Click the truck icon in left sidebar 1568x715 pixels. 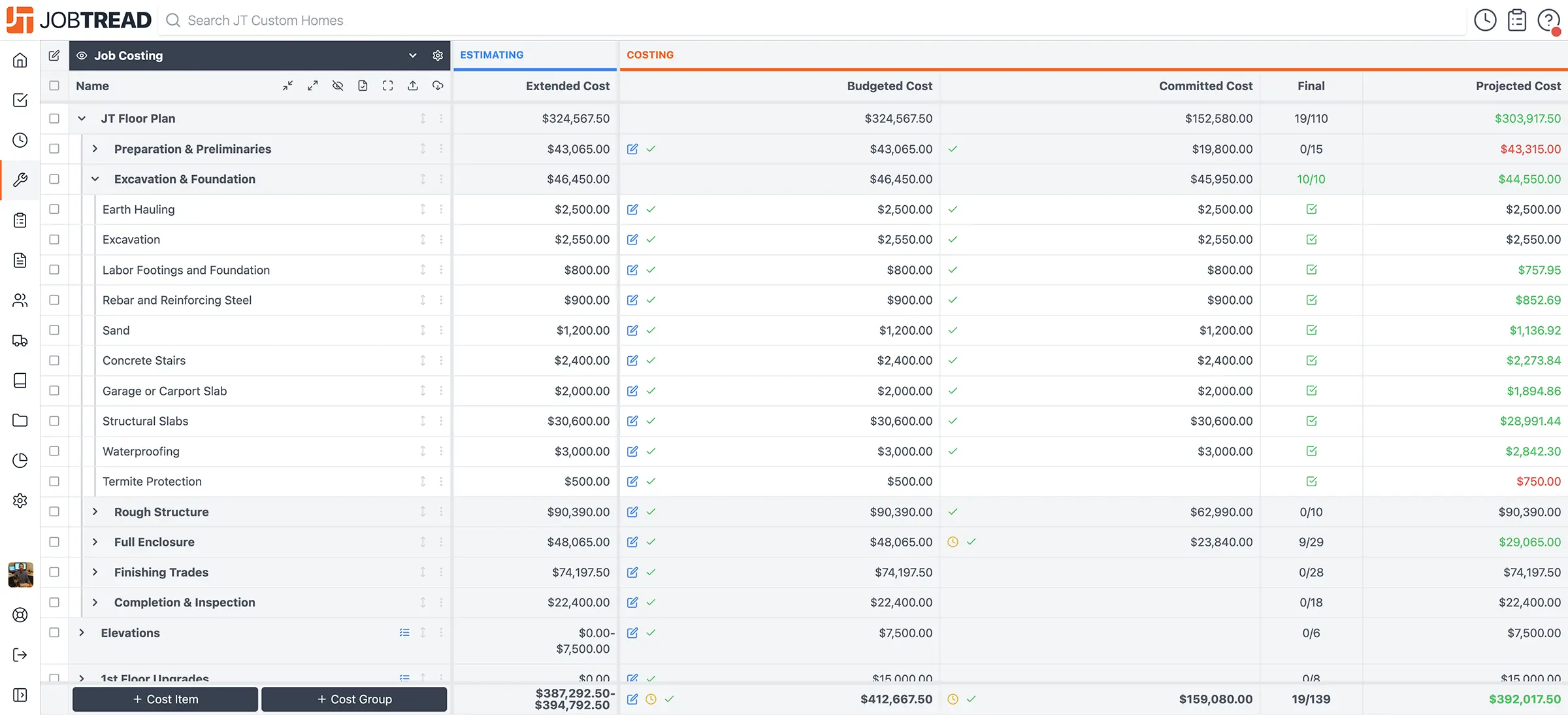coord(20,341)
